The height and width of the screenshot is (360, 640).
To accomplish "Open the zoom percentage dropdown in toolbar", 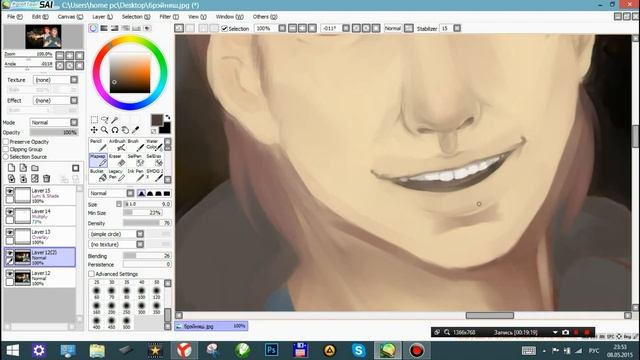I will (282, 28).
